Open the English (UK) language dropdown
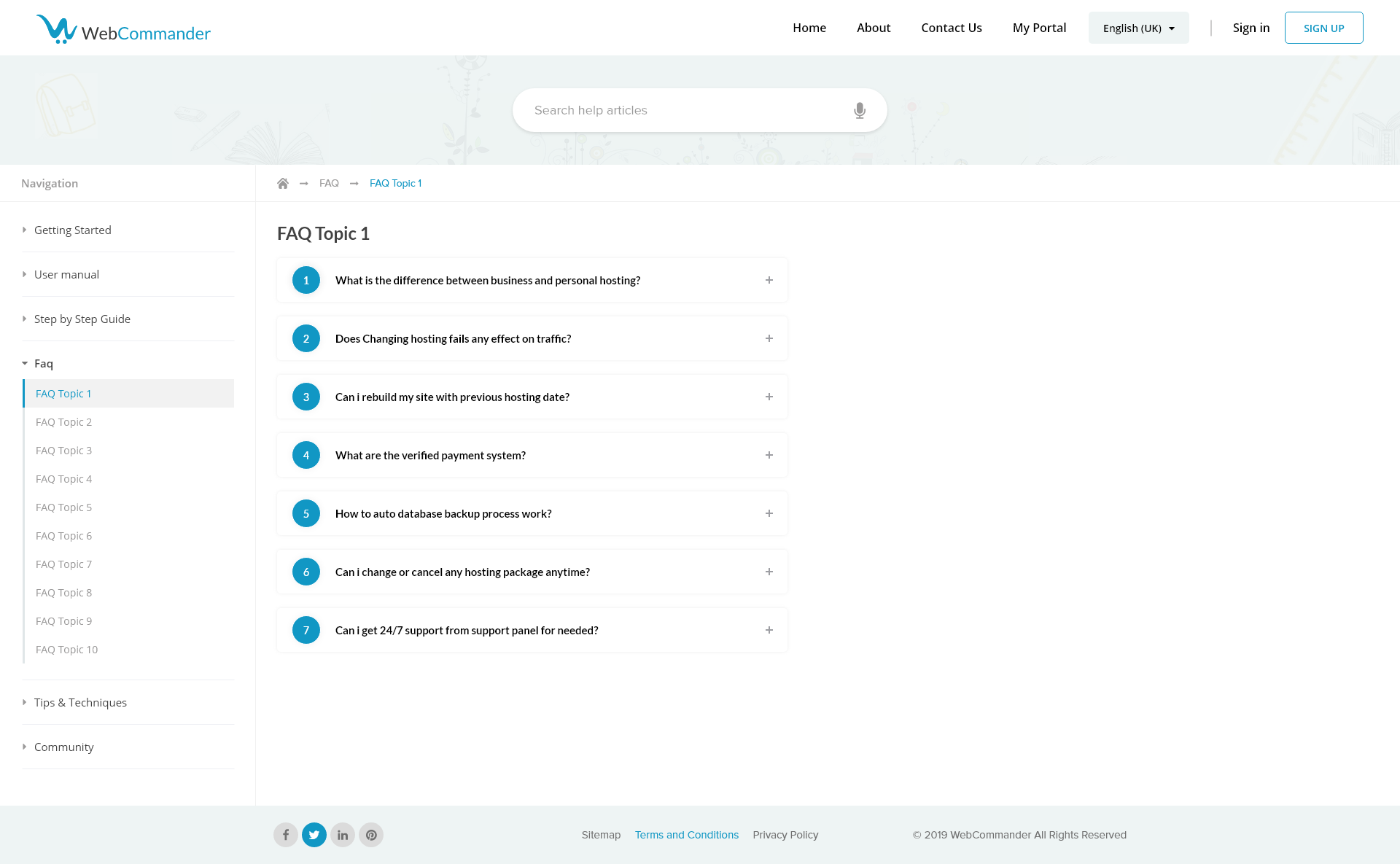This screenshot has width=1400, height=864. tap(1138, 28)
